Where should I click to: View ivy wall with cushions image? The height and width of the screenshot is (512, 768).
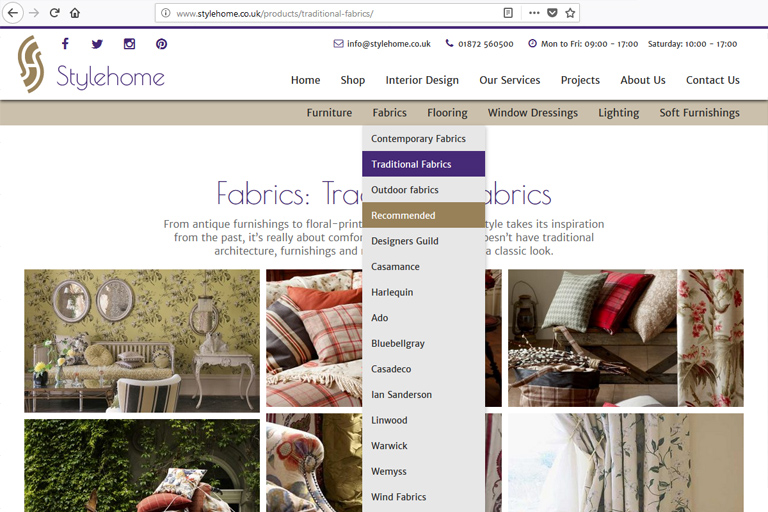[142, 465]
